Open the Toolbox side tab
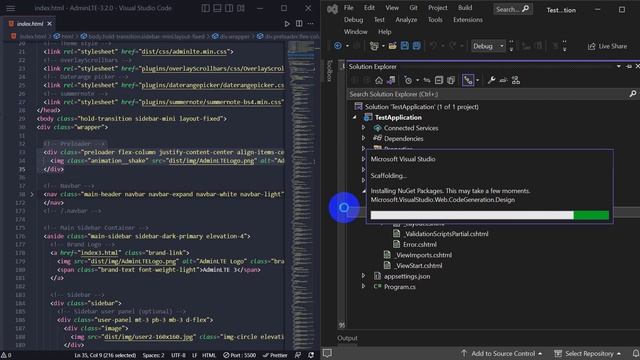The height and width of the screenshot is (360, 640). click(330, 70)
